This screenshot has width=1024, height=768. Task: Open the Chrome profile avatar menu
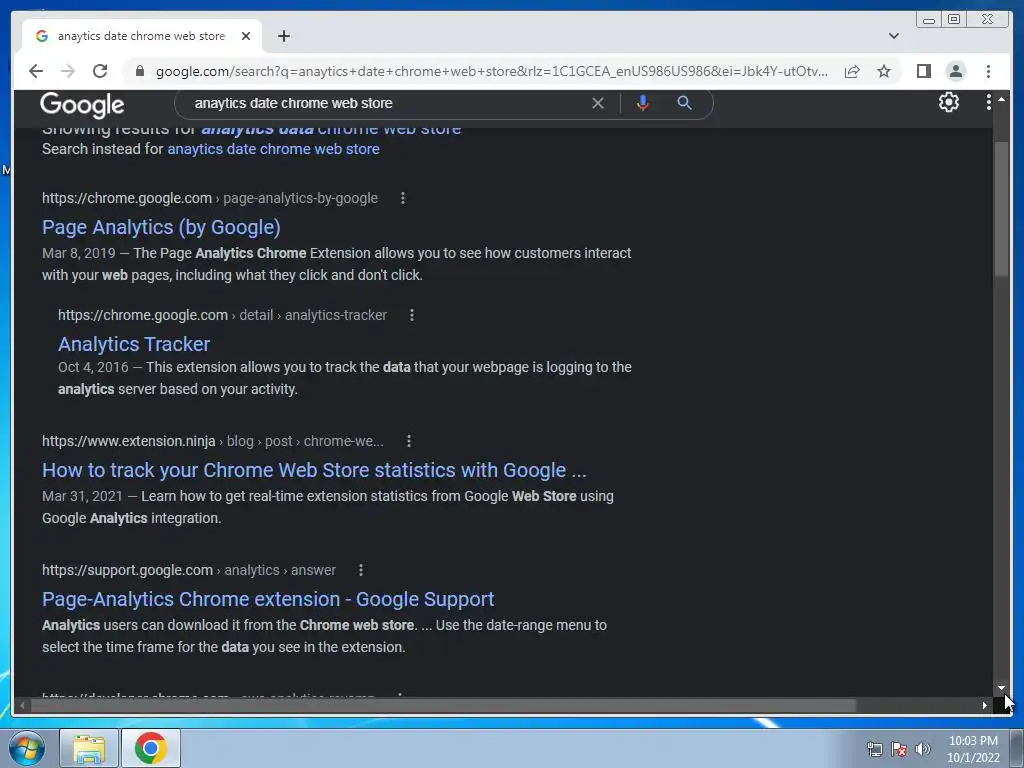tap(955, 71)
